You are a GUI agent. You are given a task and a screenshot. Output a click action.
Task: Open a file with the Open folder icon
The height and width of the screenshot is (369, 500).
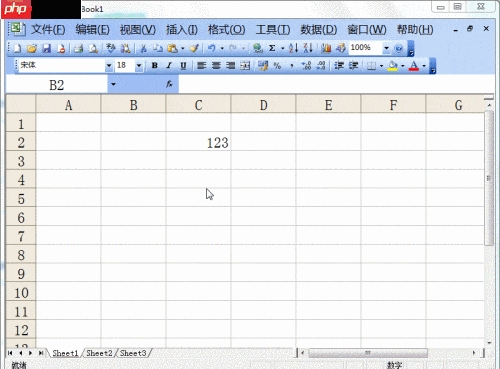pyautogui.click(x=32, y=49)
